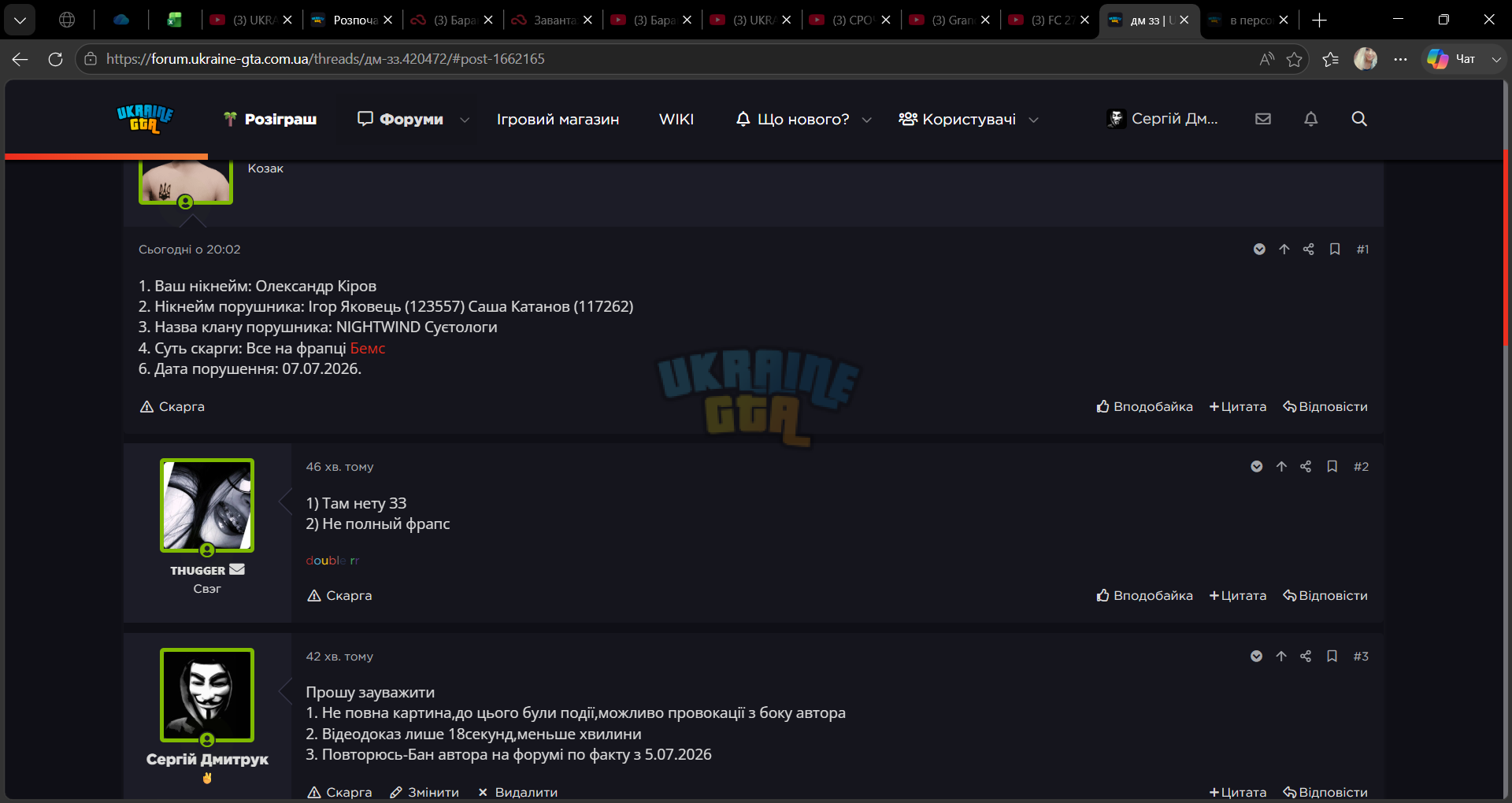The image size is (1512, 803).
Task: Click the Ukraine GTA logo
Action: [145, 119]
